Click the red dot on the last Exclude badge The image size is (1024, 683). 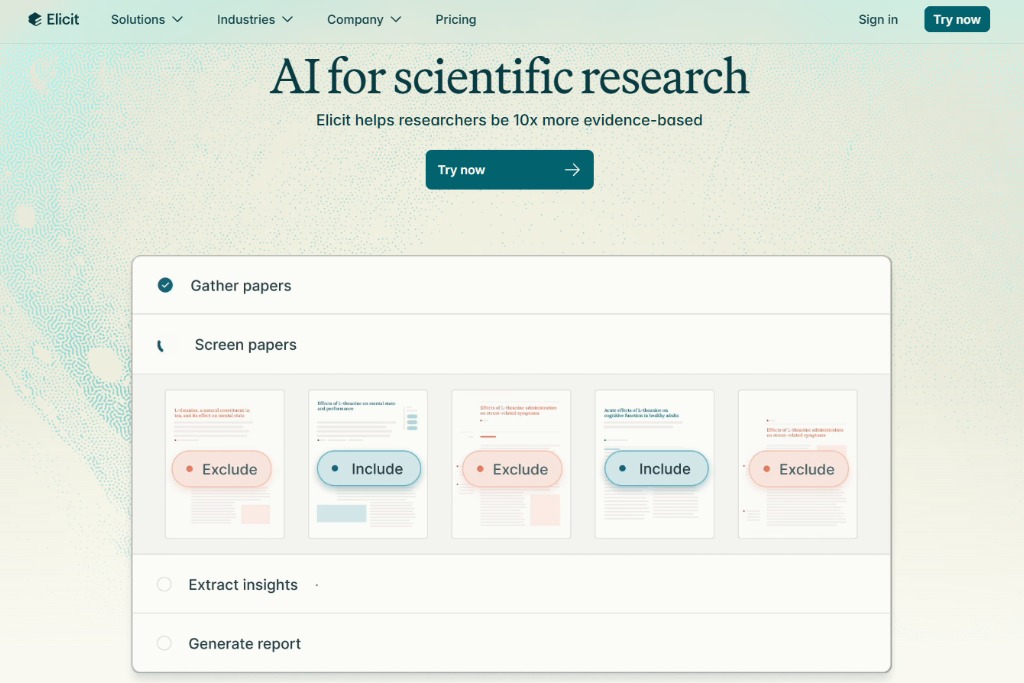pyautogui.click(x=766, y=469)
